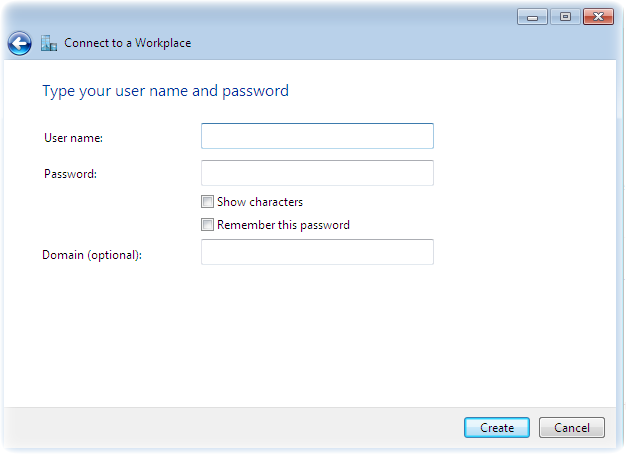Tick the Remember this password checkbox
This screenshot has height=454, width=626.
207,225
